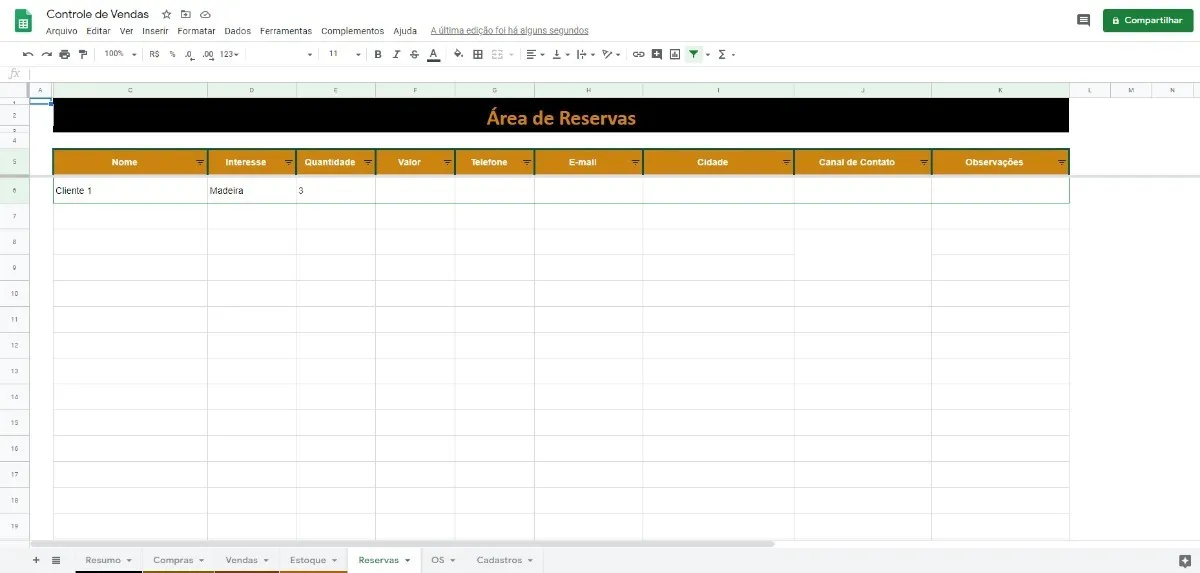Toggle bold formatting
1200x573 pixels.
point(378,54)
